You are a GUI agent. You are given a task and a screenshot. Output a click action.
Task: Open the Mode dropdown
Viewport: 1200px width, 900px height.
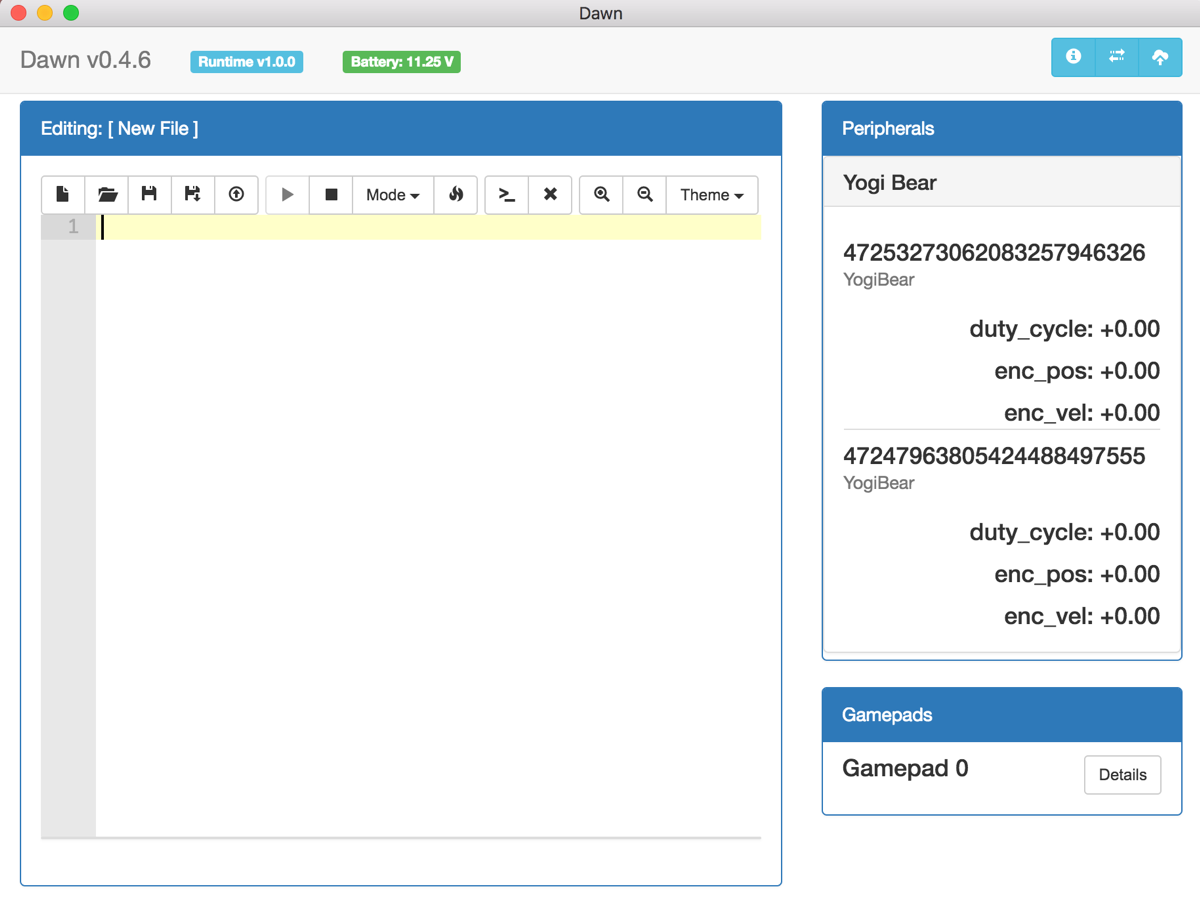pos(393,195)
